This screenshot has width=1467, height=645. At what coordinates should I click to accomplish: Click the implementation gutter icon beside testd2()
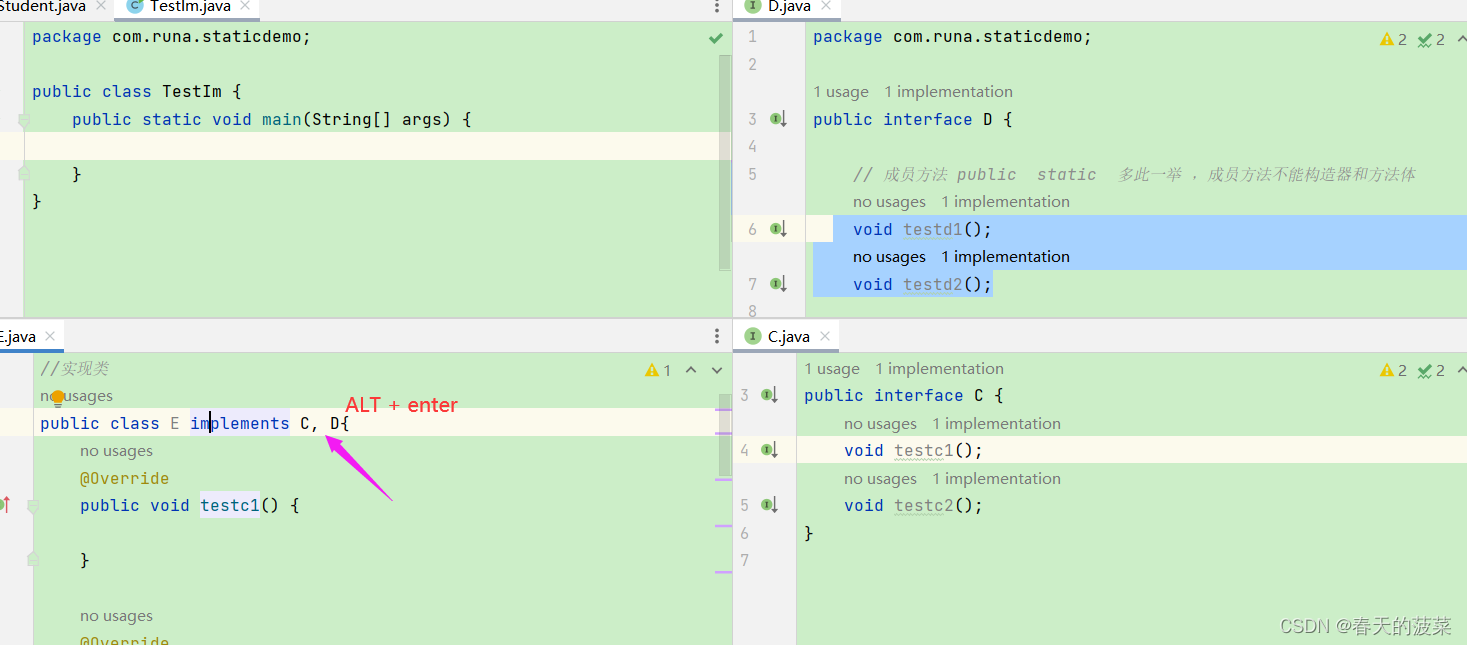pos(775,283)
